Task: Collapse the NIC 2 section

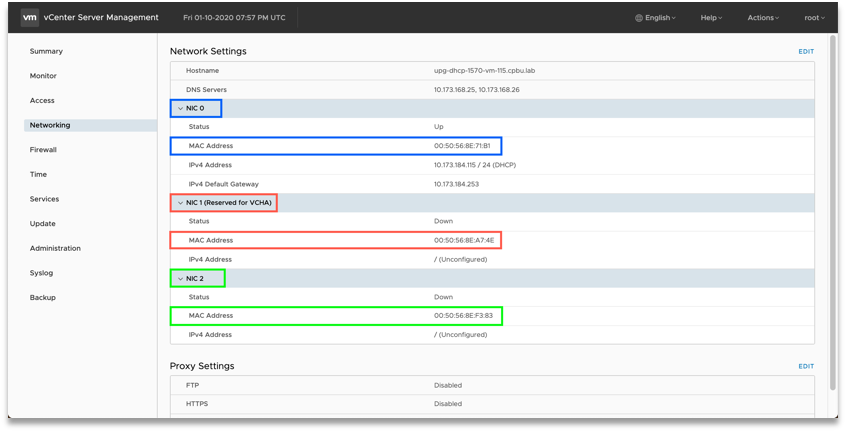Action: coord(180,279)
